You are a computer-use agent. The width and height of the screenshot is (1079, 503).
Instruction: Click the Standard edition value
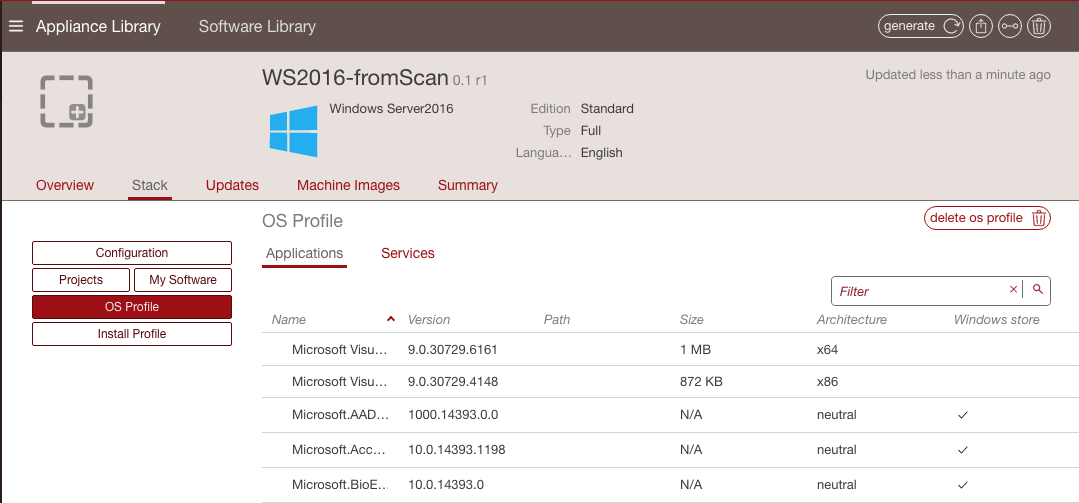pos(607,109)
